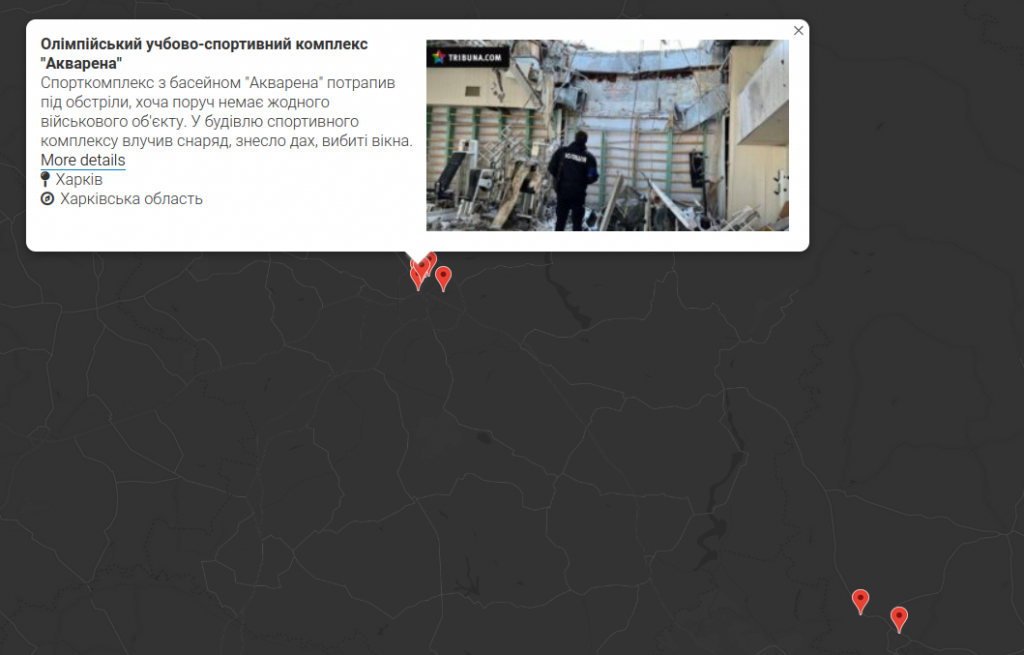Click the compass icon beside Харківська область
This screenshot has width=1024, height=655.
(47, 199)
